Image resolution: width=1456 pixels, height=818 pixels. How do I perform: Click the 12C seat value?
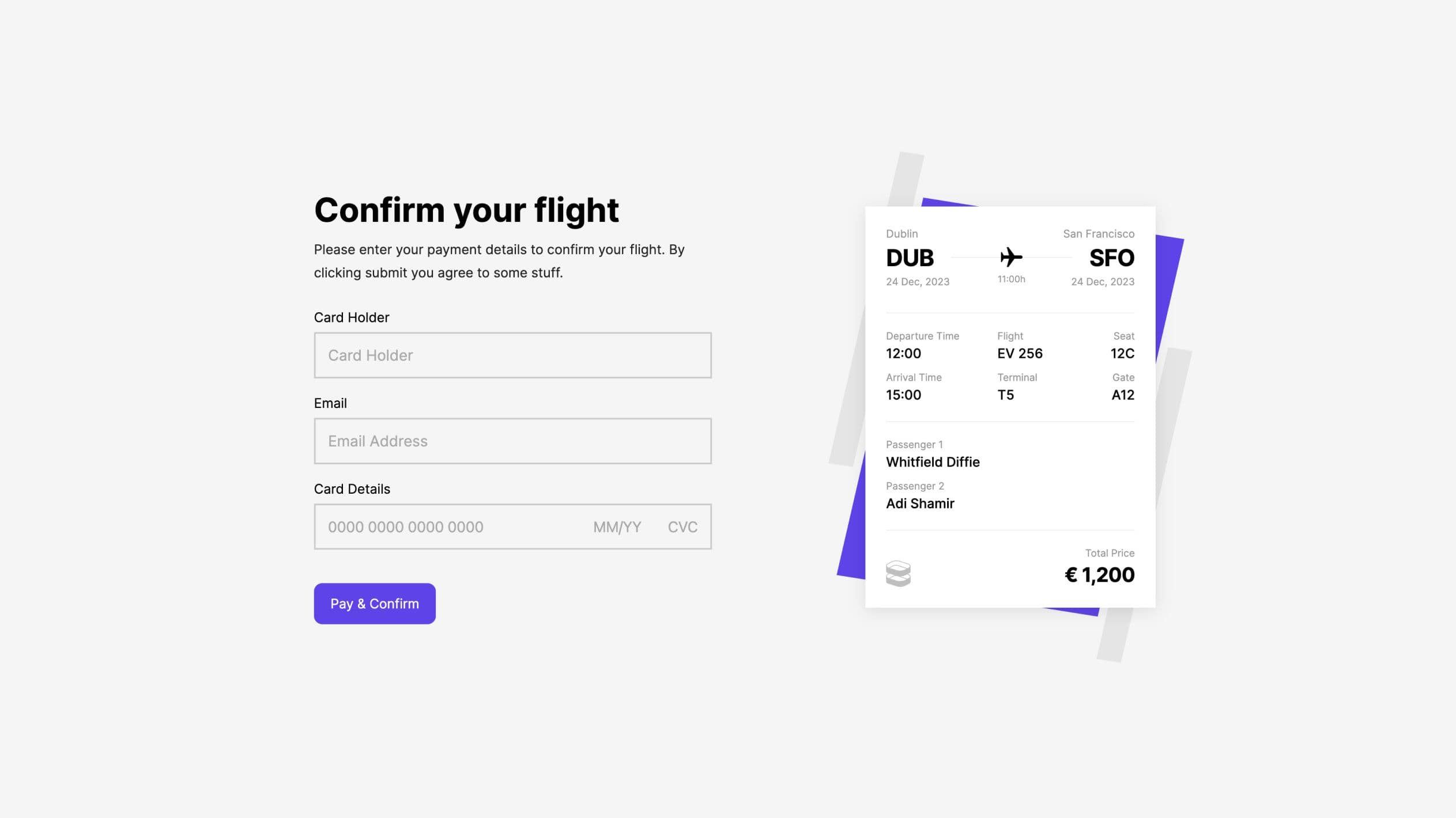click(1122, 353)
